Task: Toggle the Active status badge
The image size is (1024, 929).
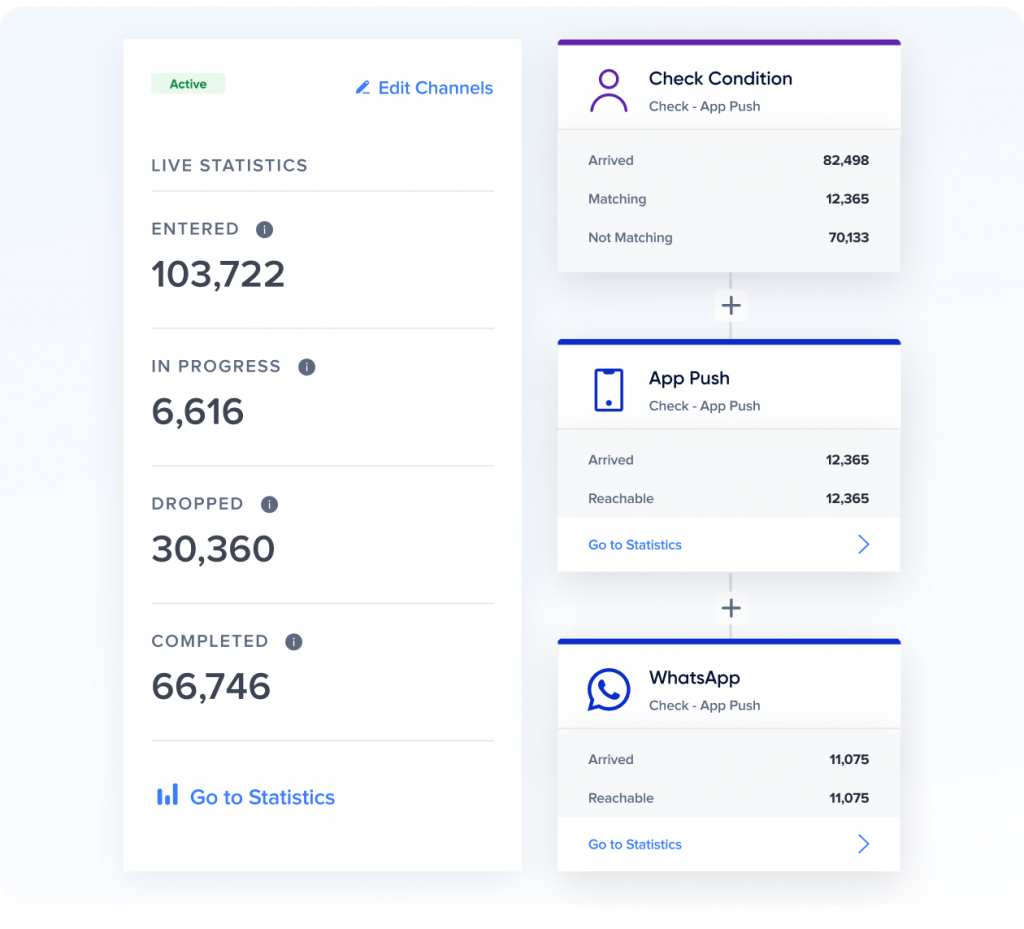Action: (188, 84)
